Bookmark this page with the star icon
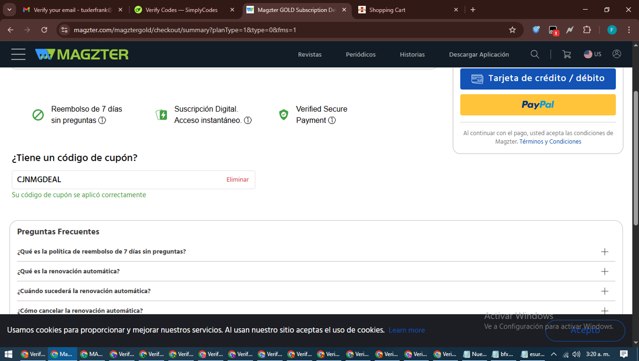 coord(512,30)
